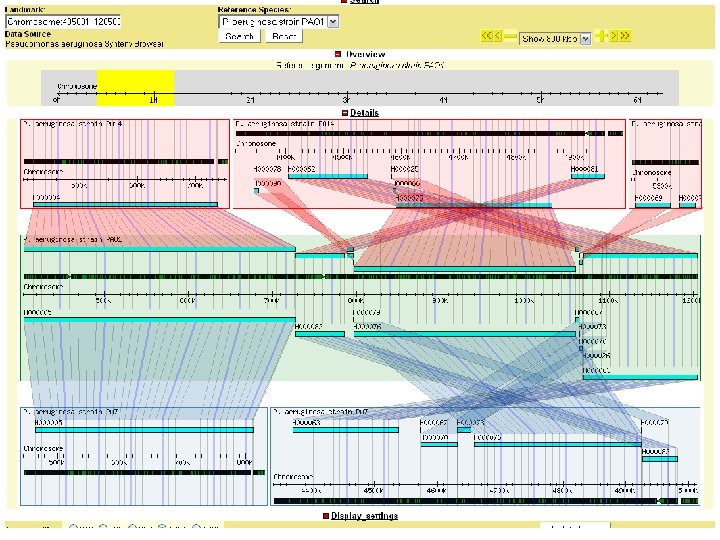Image resolution: width=720 pixels, height=540 pixels.
Task: Step left with the single-left arrow icon
Action: click(497, 36)
